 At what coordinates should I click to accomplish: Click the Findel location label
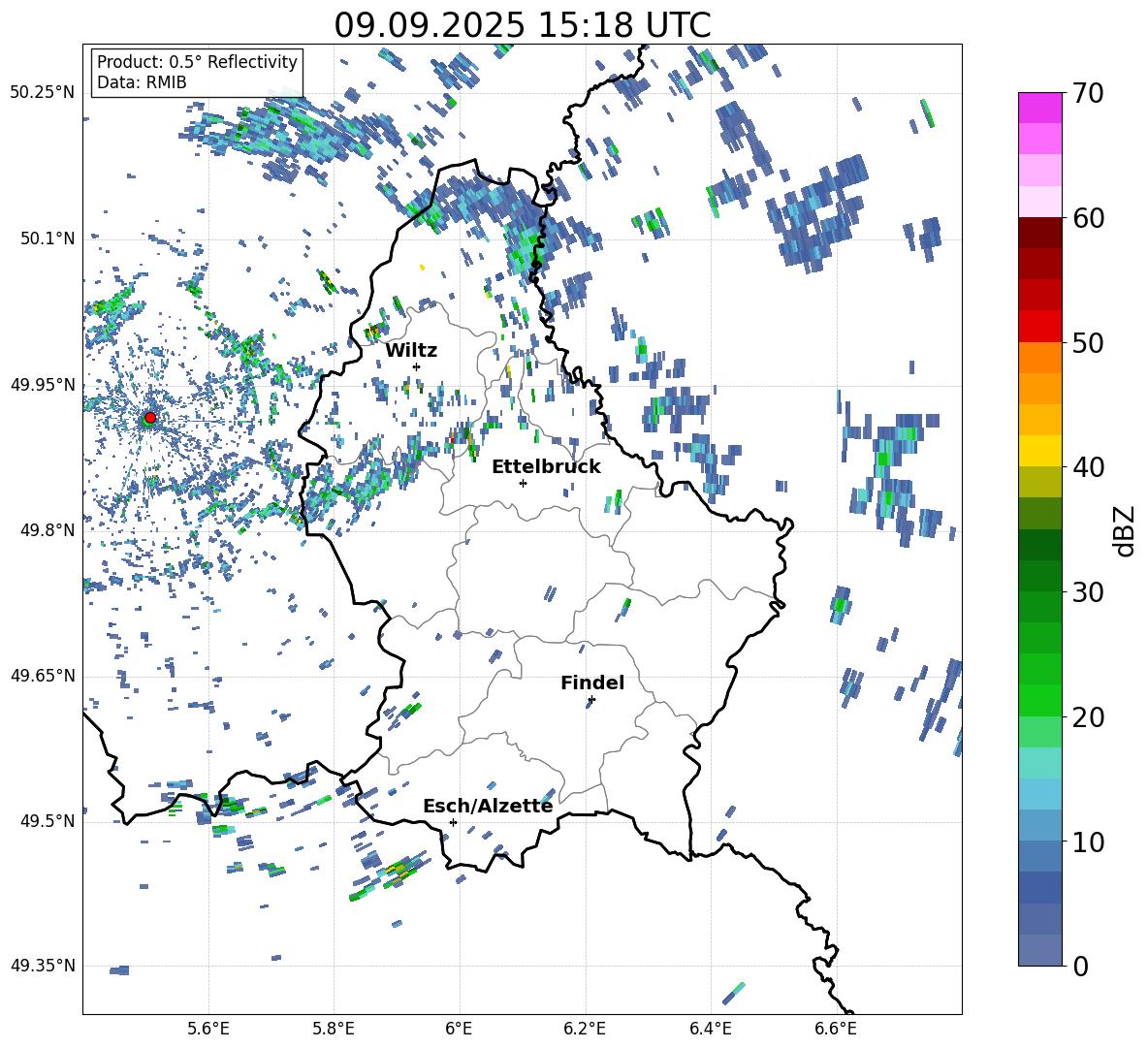coord(592,683)
